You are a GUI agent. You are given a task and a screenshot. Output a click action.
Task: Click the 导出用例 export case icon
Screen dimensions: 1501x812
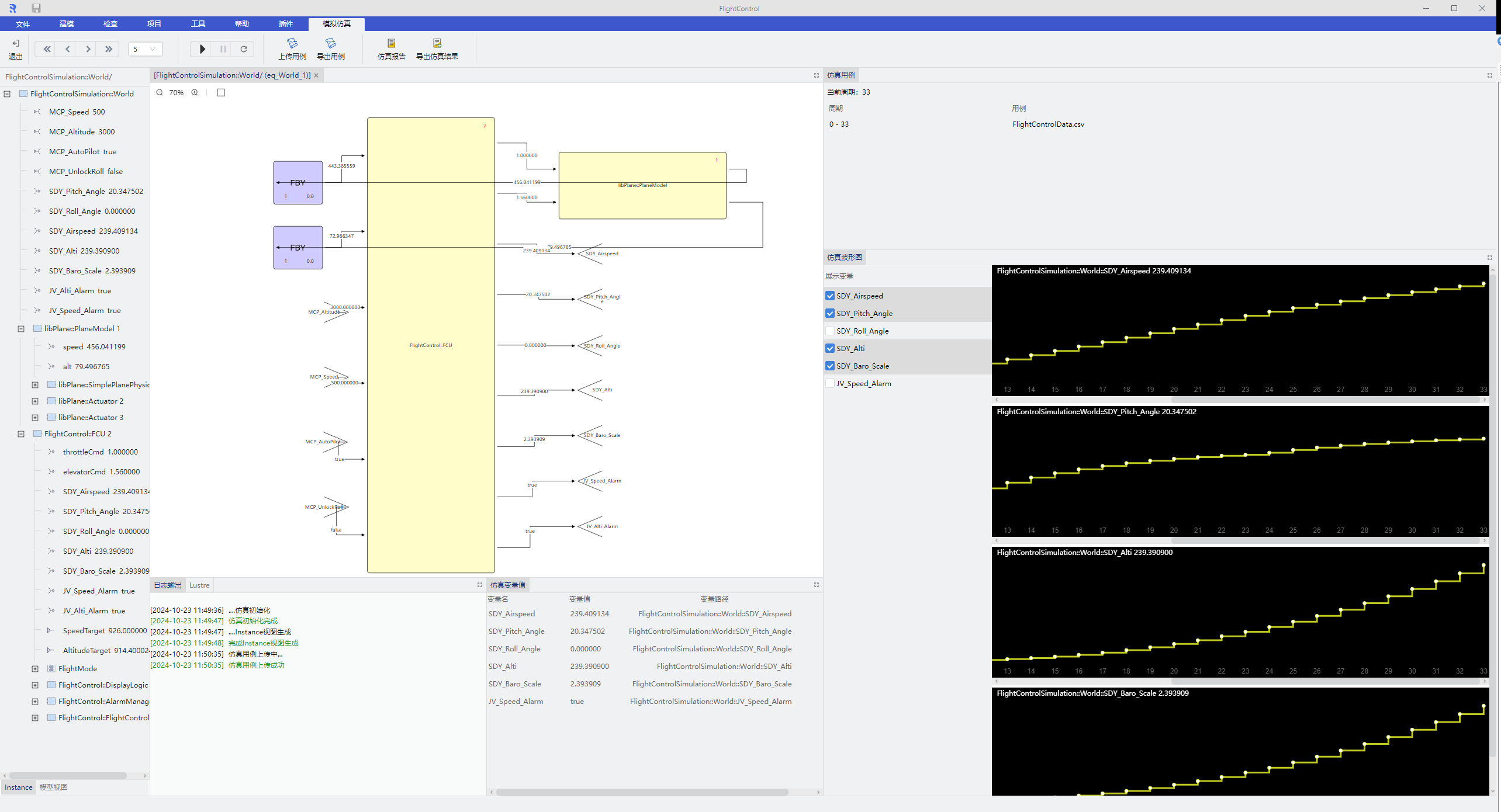click(331, 44)
